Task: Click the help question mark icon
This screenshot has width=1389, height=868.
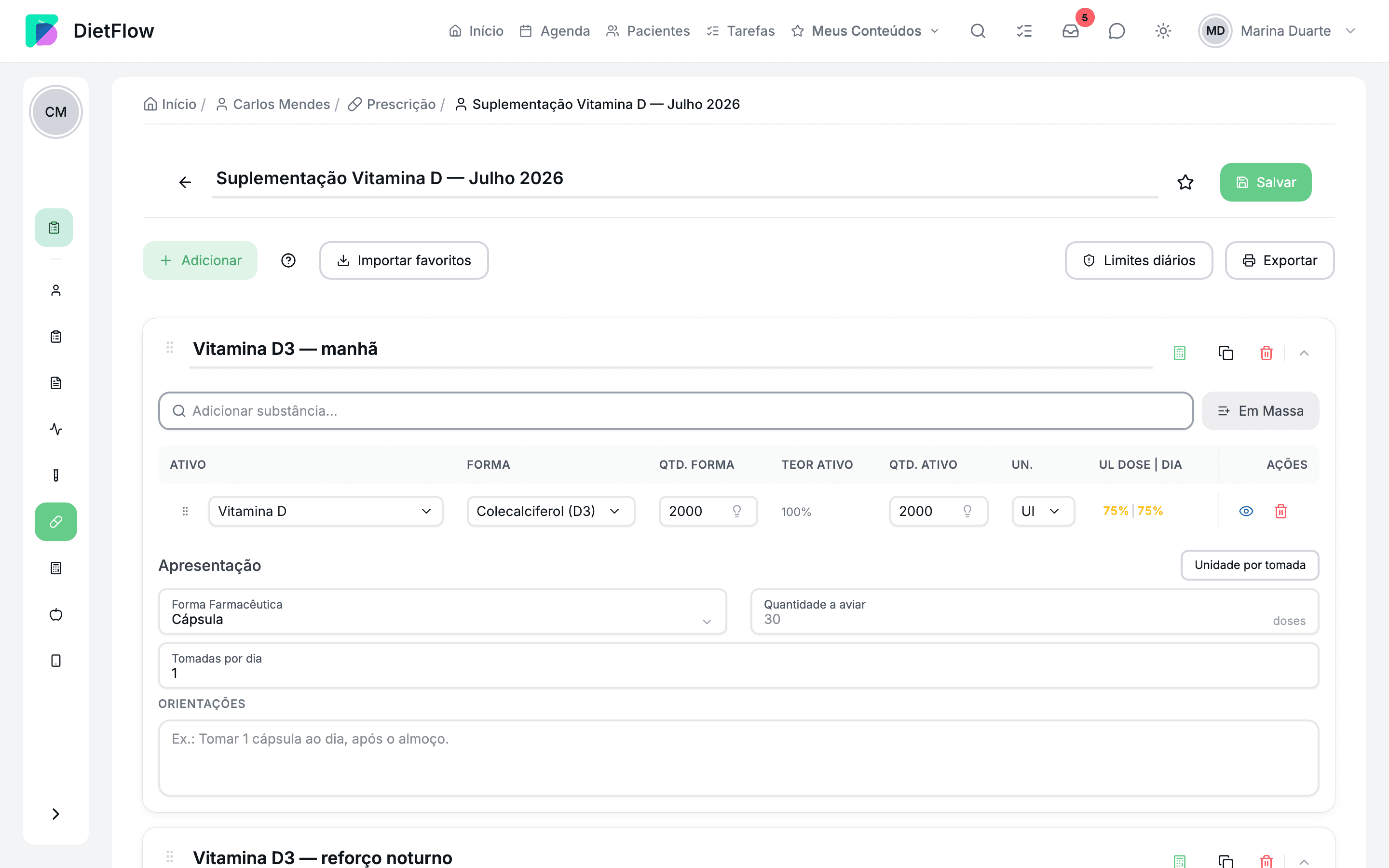Action: click(x=288, y=260)
